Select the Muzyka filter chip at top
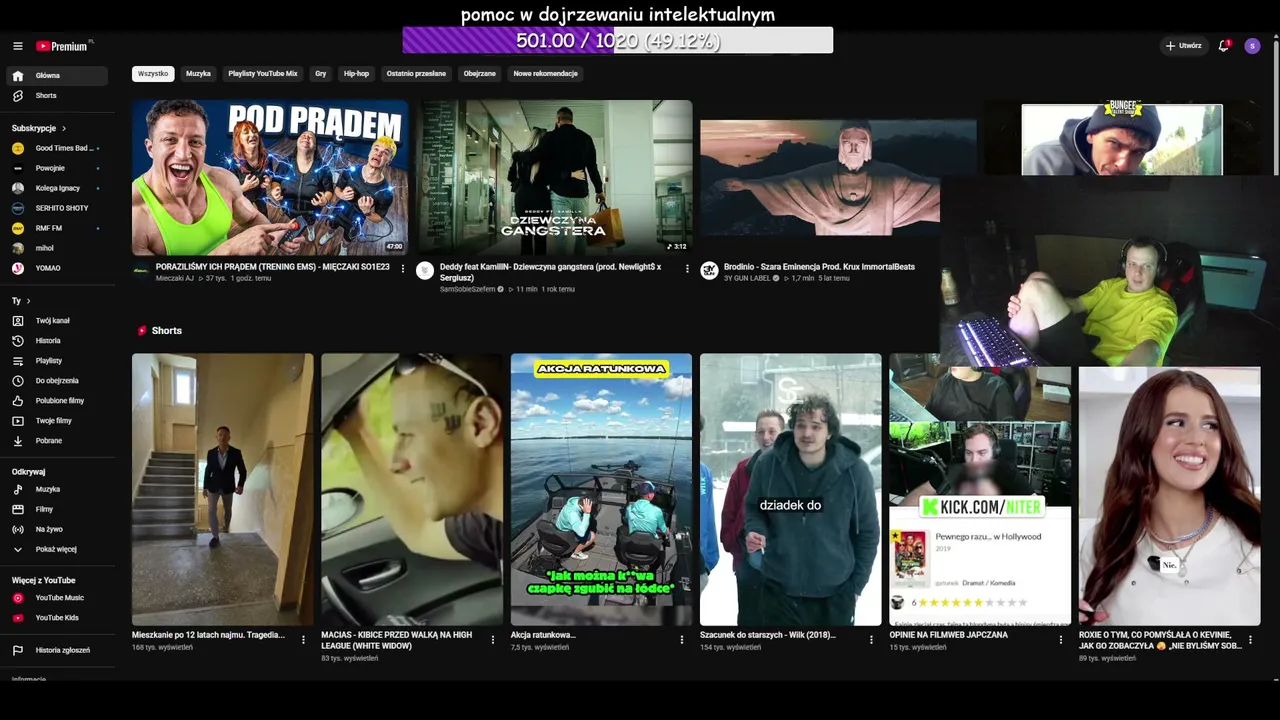 (x=198, y=74)
